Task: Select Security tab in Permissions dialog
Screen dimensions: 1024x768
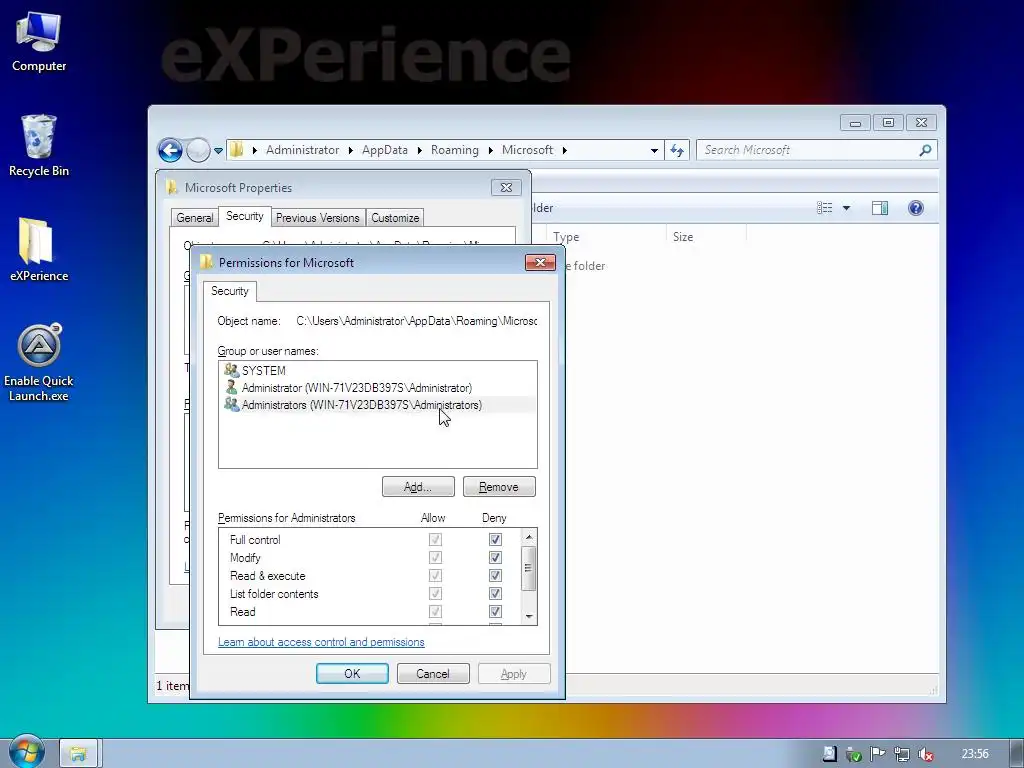Action: [x=230, y=291]
